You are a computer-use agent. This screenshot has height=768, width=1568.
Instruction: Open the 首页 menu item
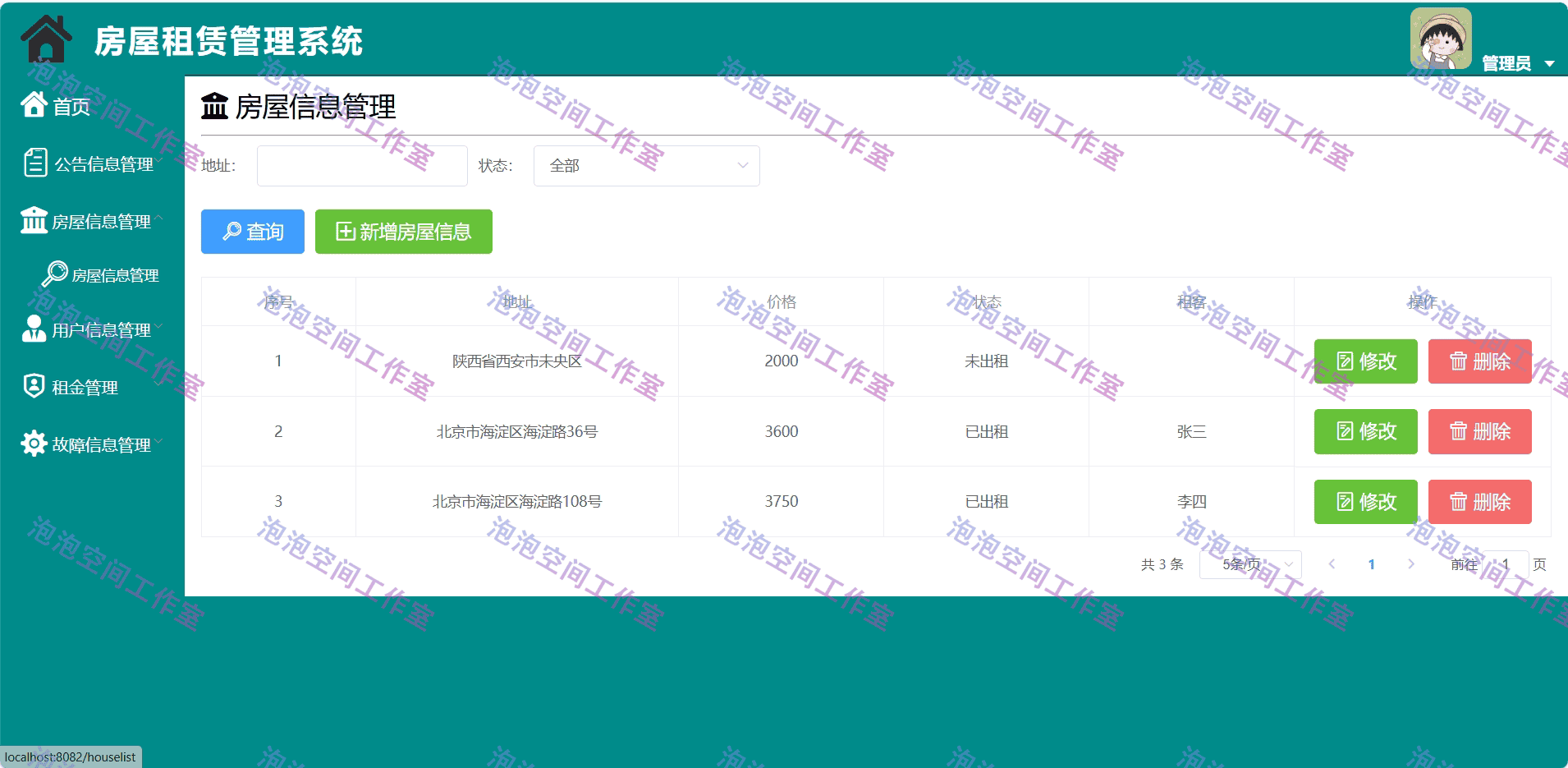pos(92,105)
